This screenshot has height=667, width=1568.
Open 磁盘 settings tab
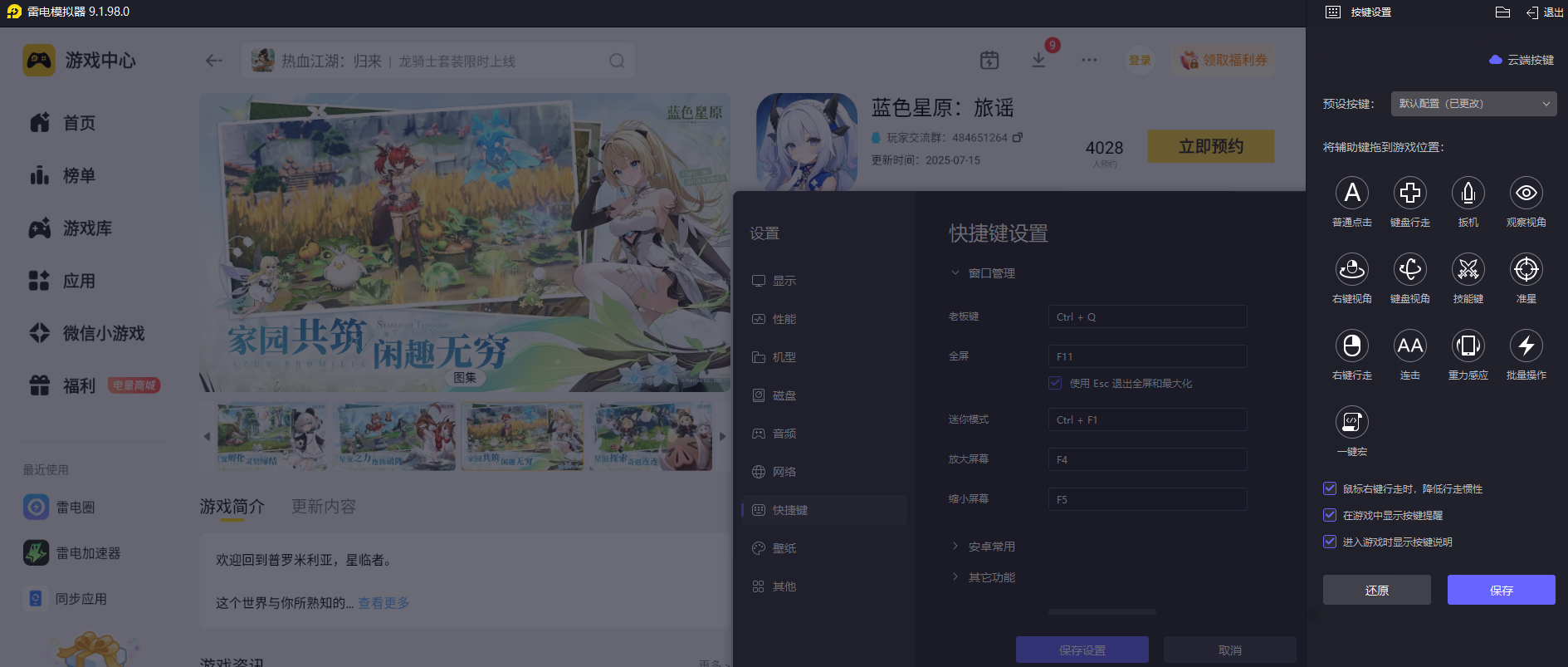click(x=823, y=395)
